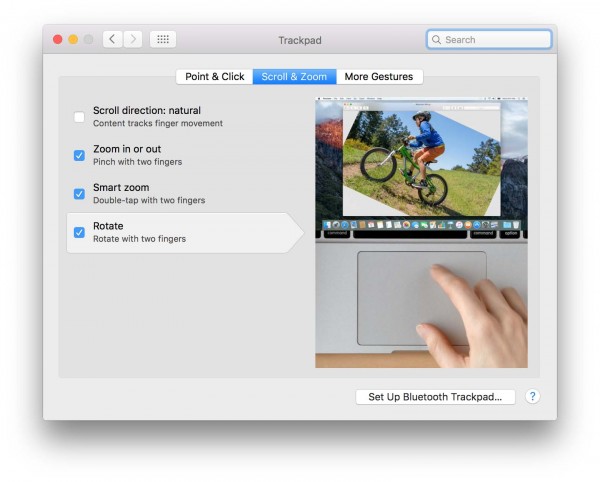
Task: Open the More Gestures tab
Action: (379, 77)
